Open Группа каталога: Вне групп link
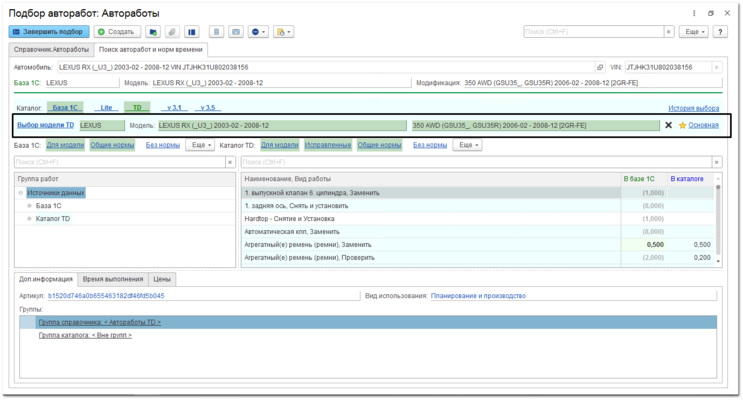 [x=85, y=335]
